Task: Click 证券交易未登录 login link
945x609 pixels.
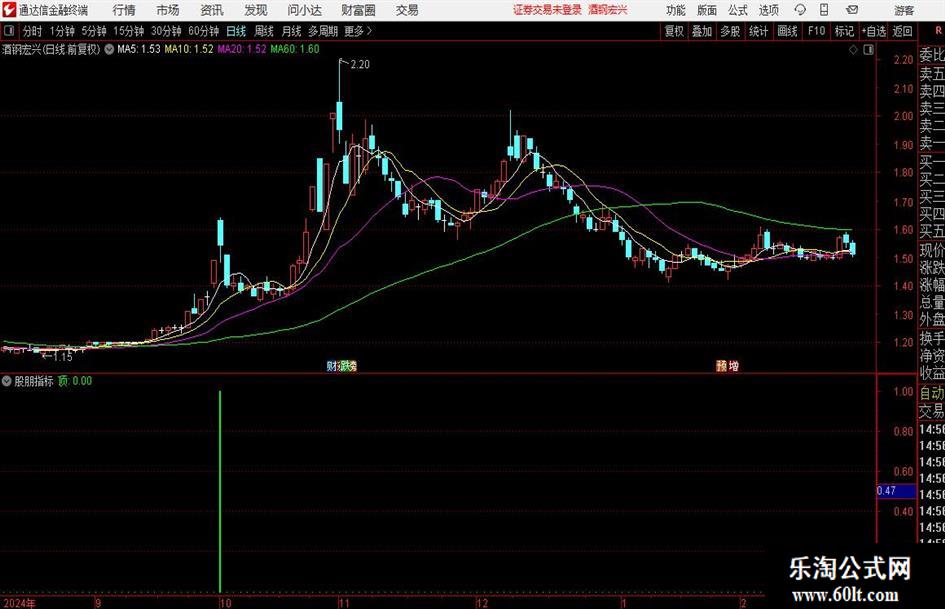Action: 547,10
